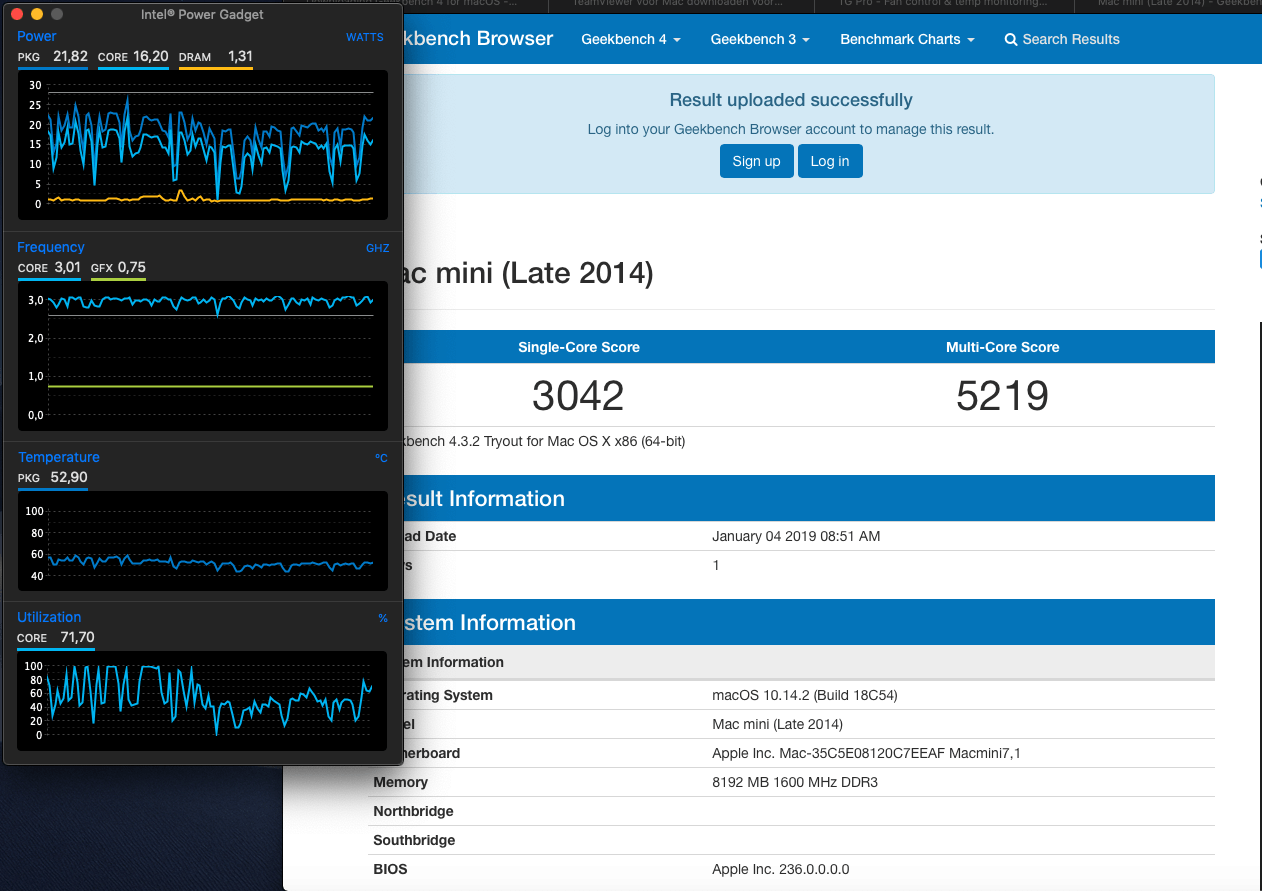
Task: Select the Frequency panel heading
Action: pos(51,247)
